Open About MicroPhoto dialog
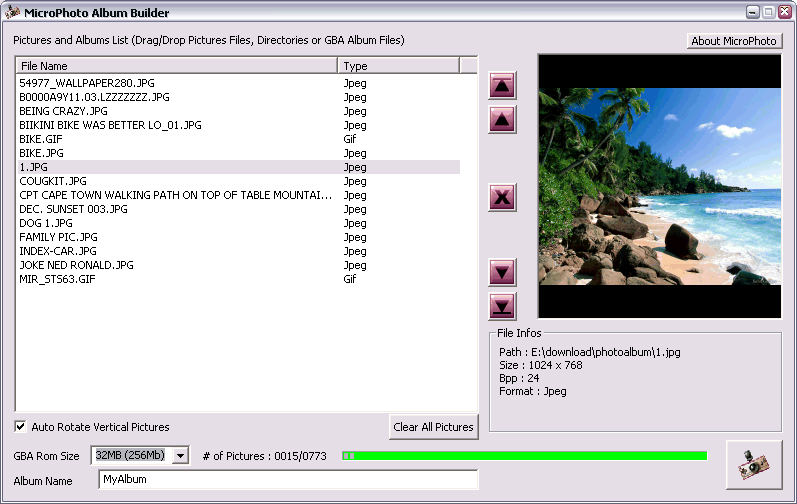 734,41
